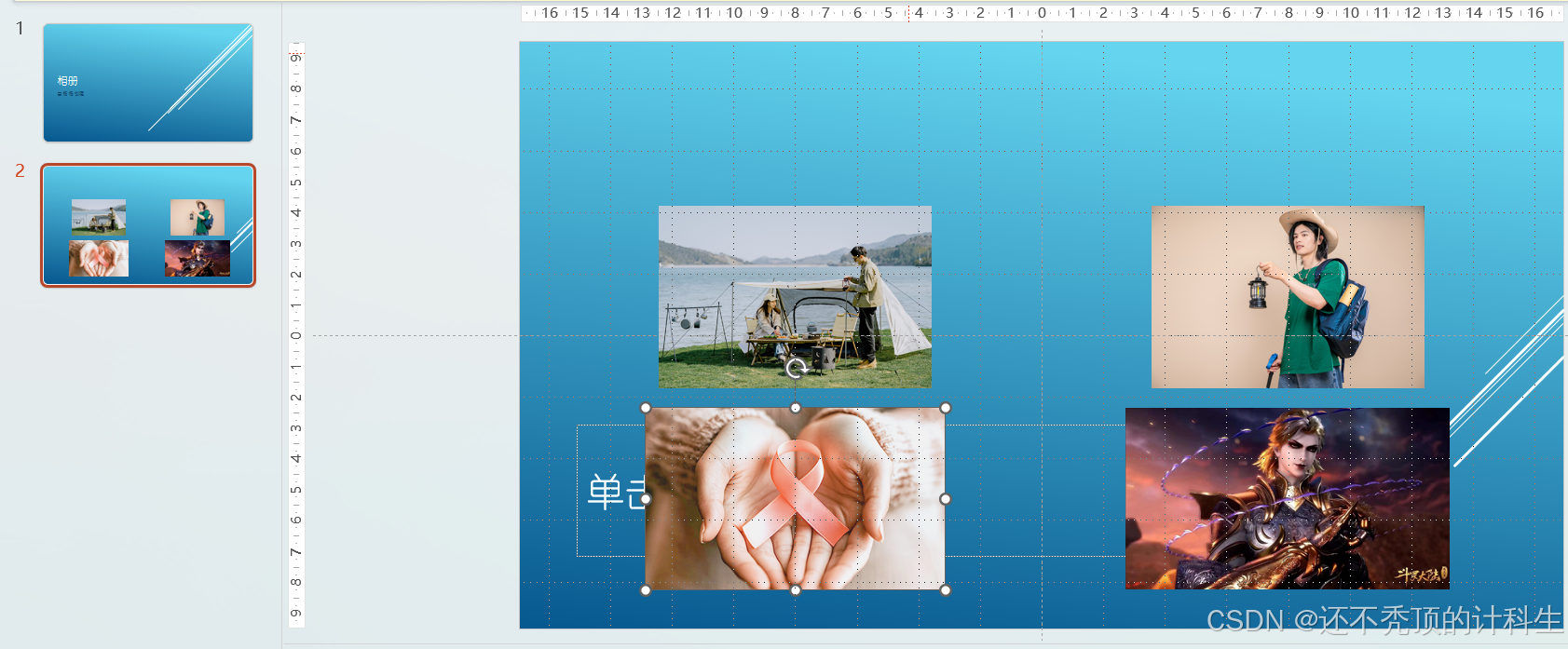Click the lakeside camping photo
The width and height of the screenshot is (1568, 649).
(x=795, y=297)
